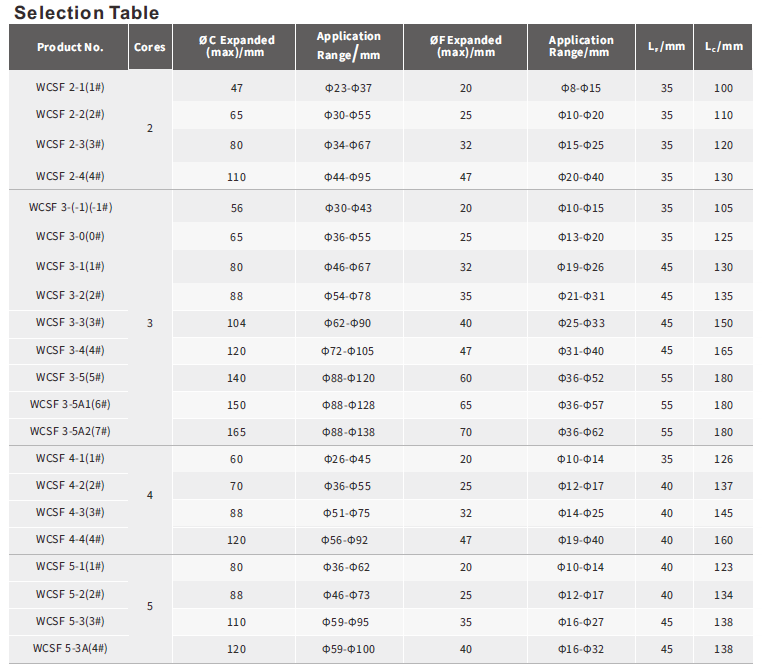The height and width of the screenshot is (665, 762).
Task: Select the WCSF 2-1(1#) product cell
Action: (x=70, y=88)
